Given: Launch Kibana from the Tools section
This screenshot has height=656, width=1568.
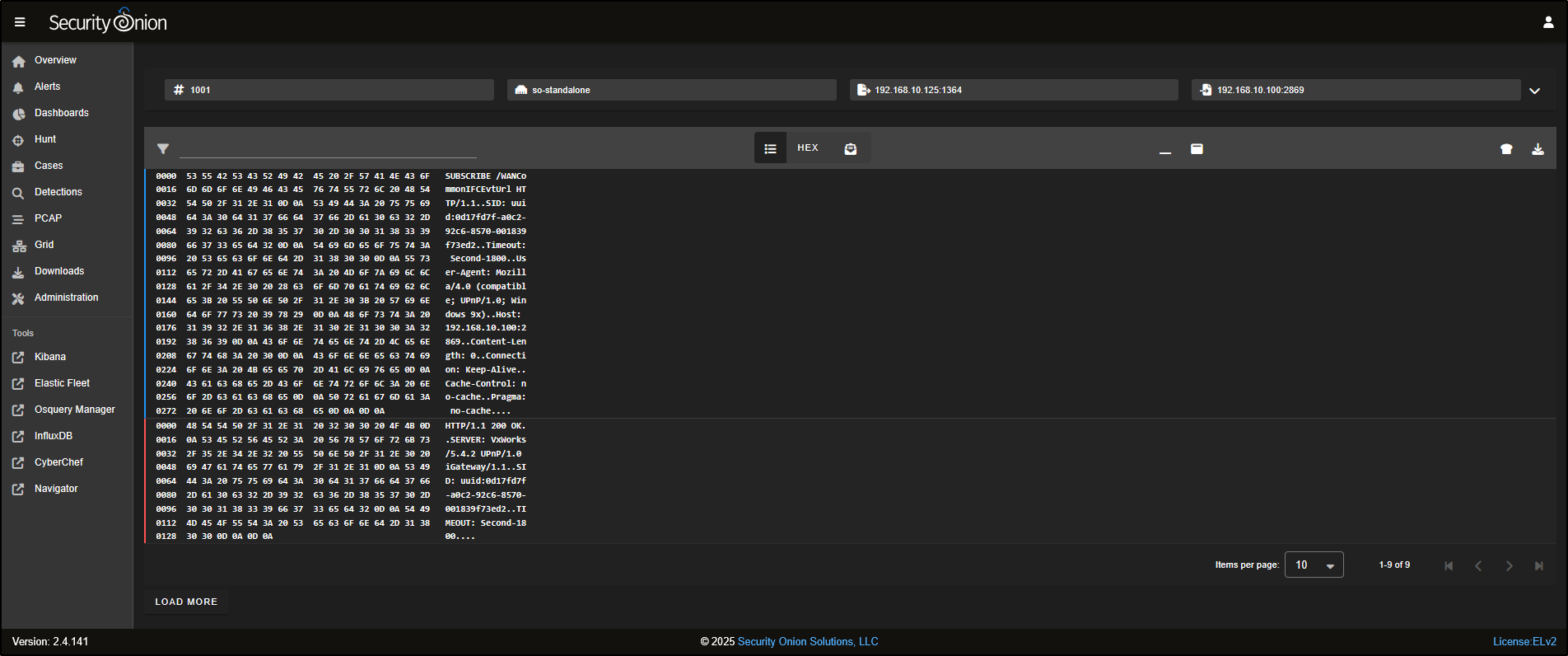Looking at the screenshot, I should (x=49, y=357).
